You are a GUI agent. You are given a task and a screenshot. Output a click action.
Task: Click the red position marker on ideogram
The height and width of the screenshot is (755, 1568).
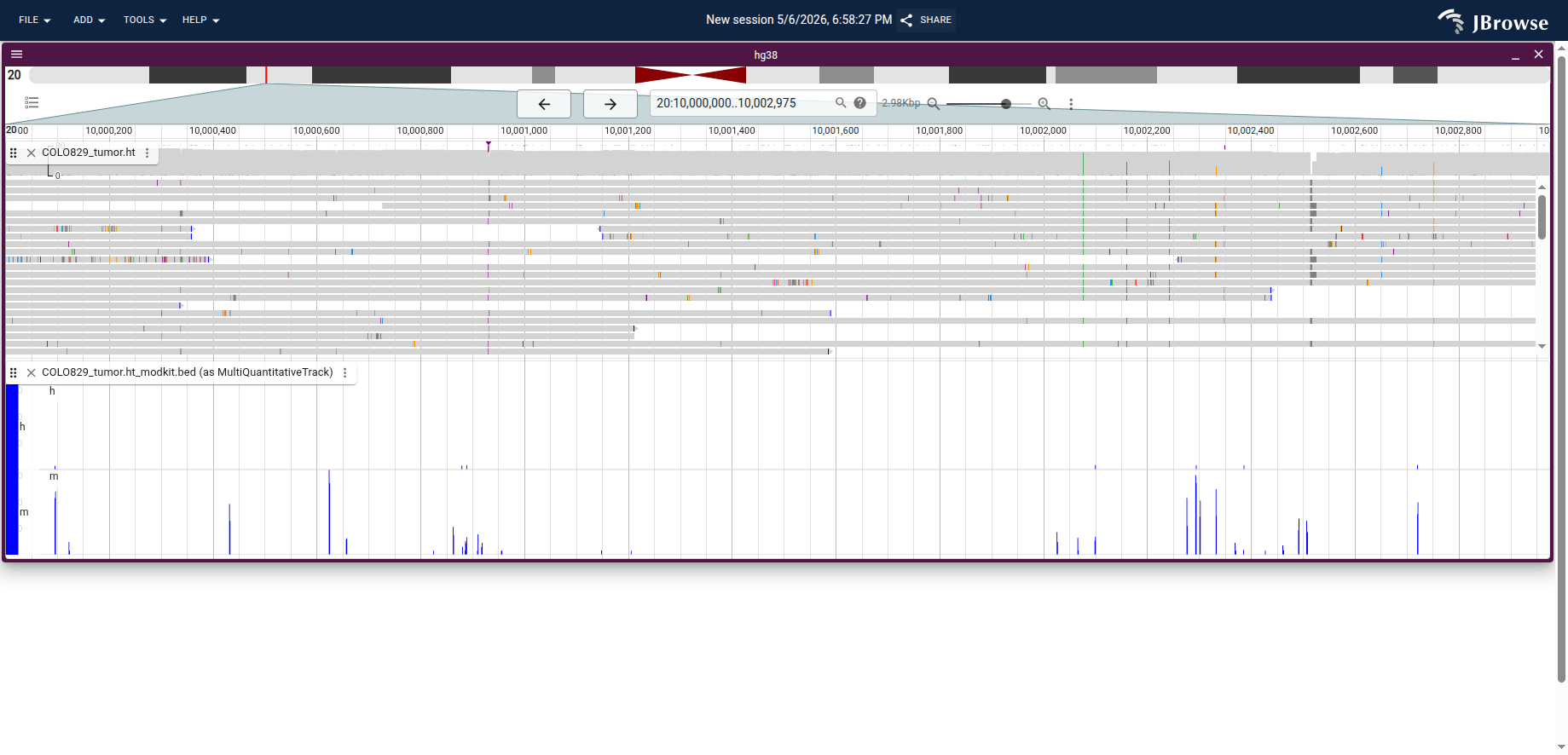266,75
